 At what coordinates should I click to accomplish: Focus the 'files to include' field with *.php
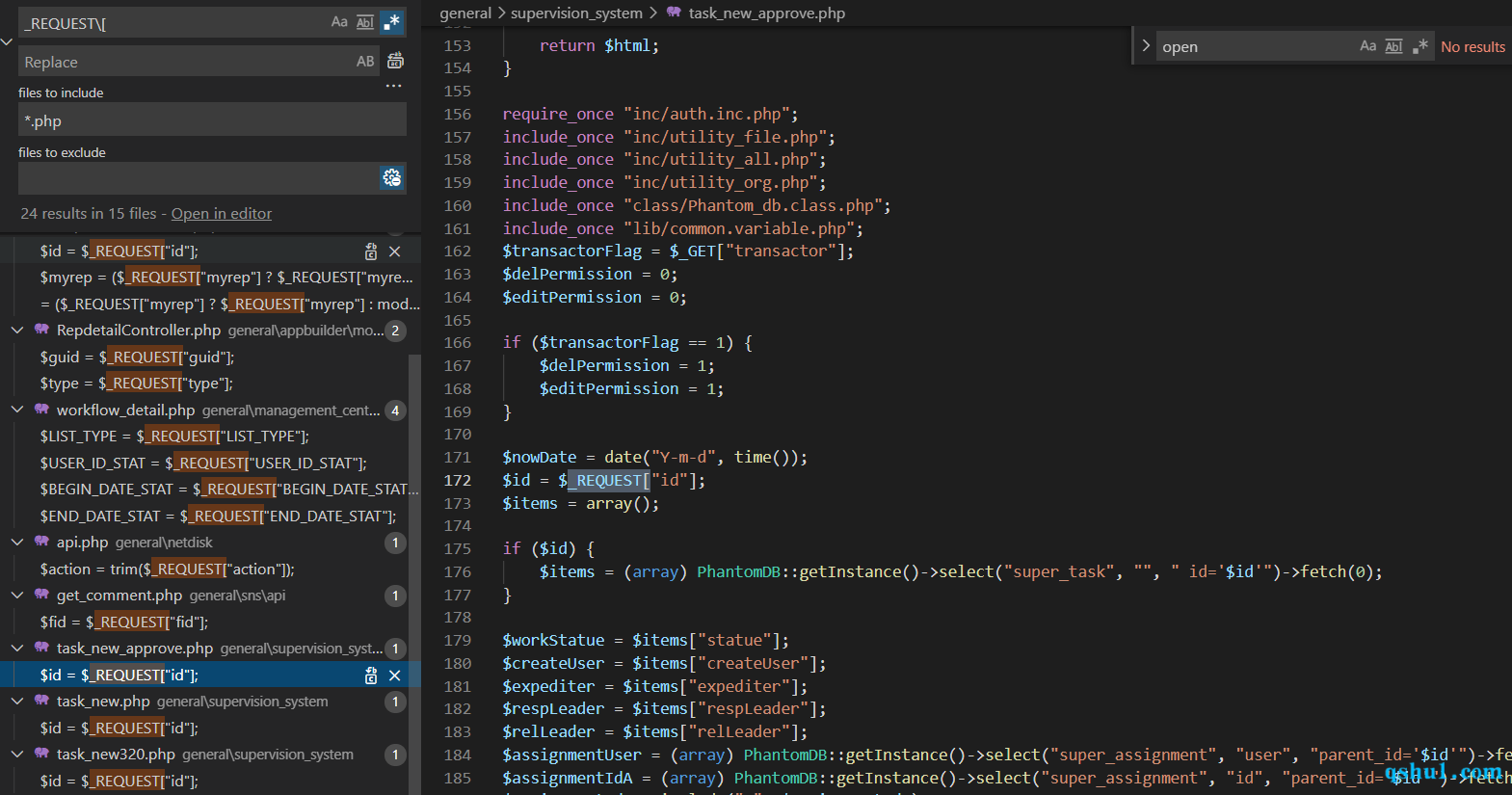(212, 120)
